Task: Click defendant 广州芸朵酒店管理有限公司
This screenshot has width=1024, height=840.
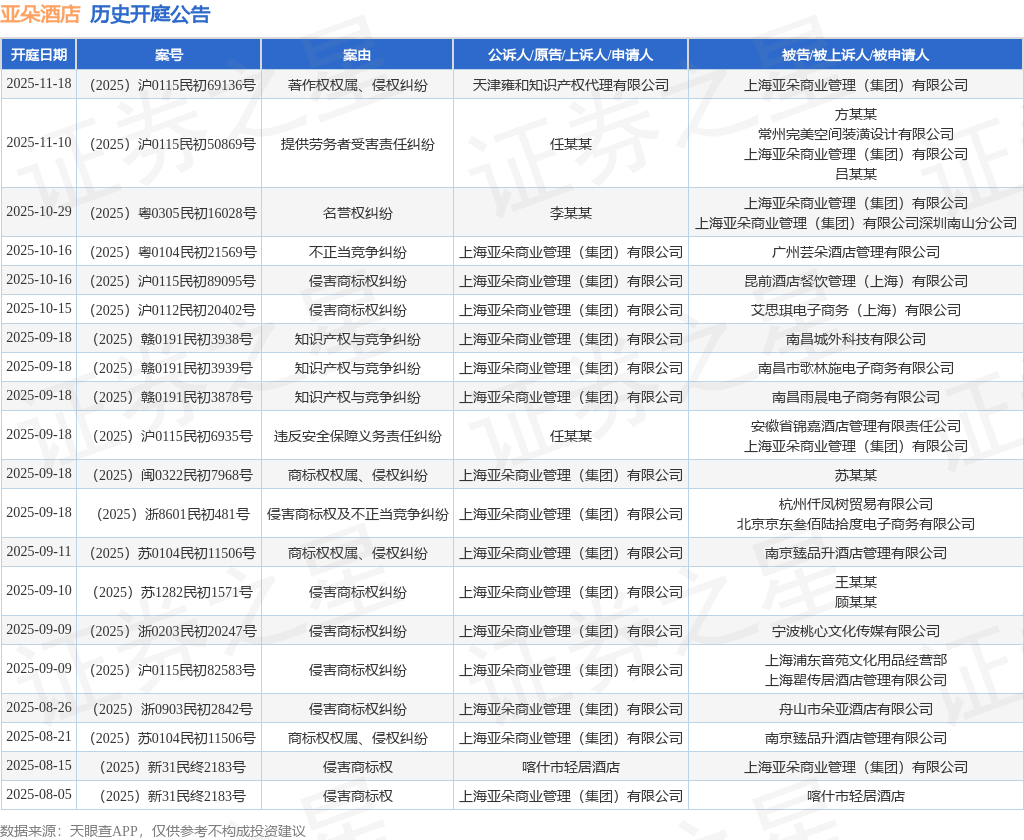Action: tap(856, 252)
